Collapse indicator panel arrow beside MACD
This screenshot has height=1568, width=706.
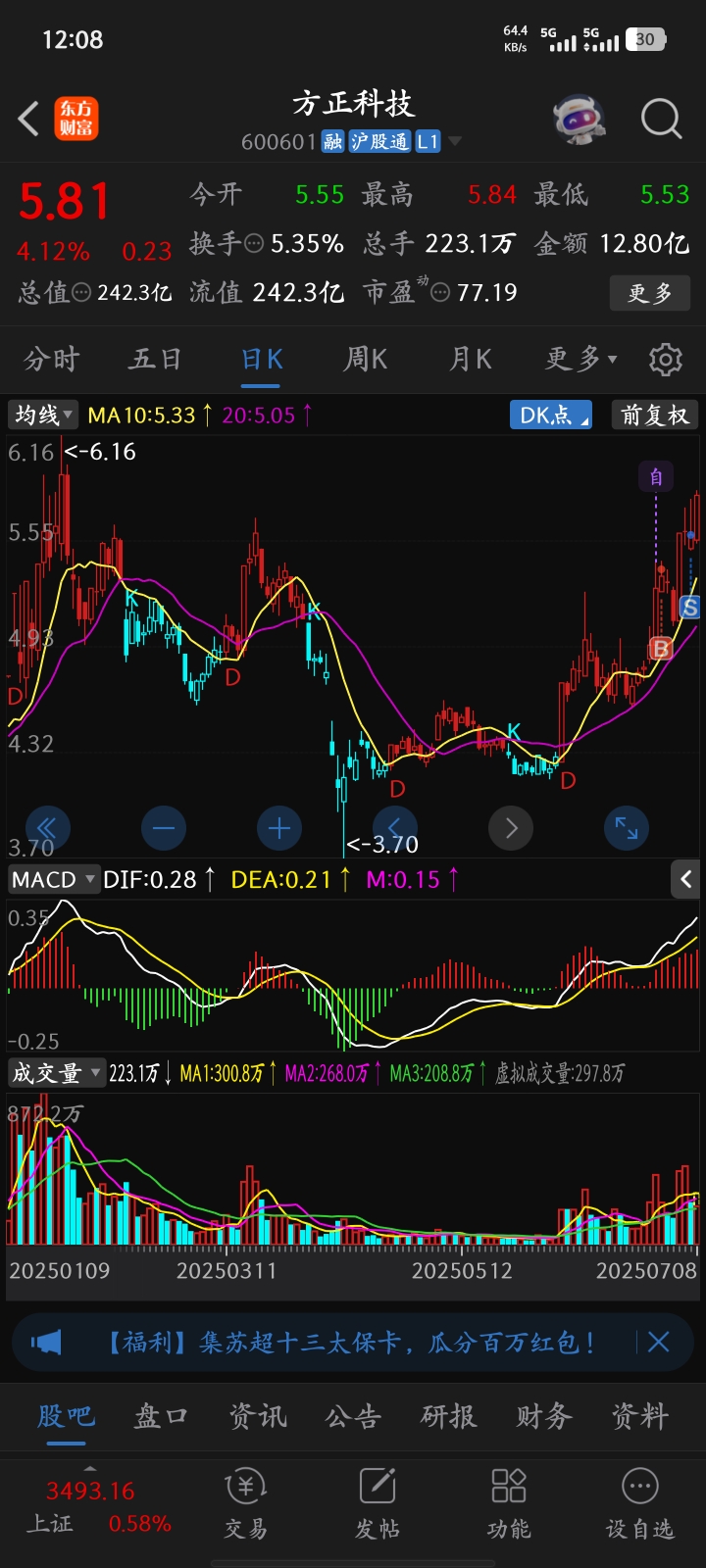pos(686,879)
